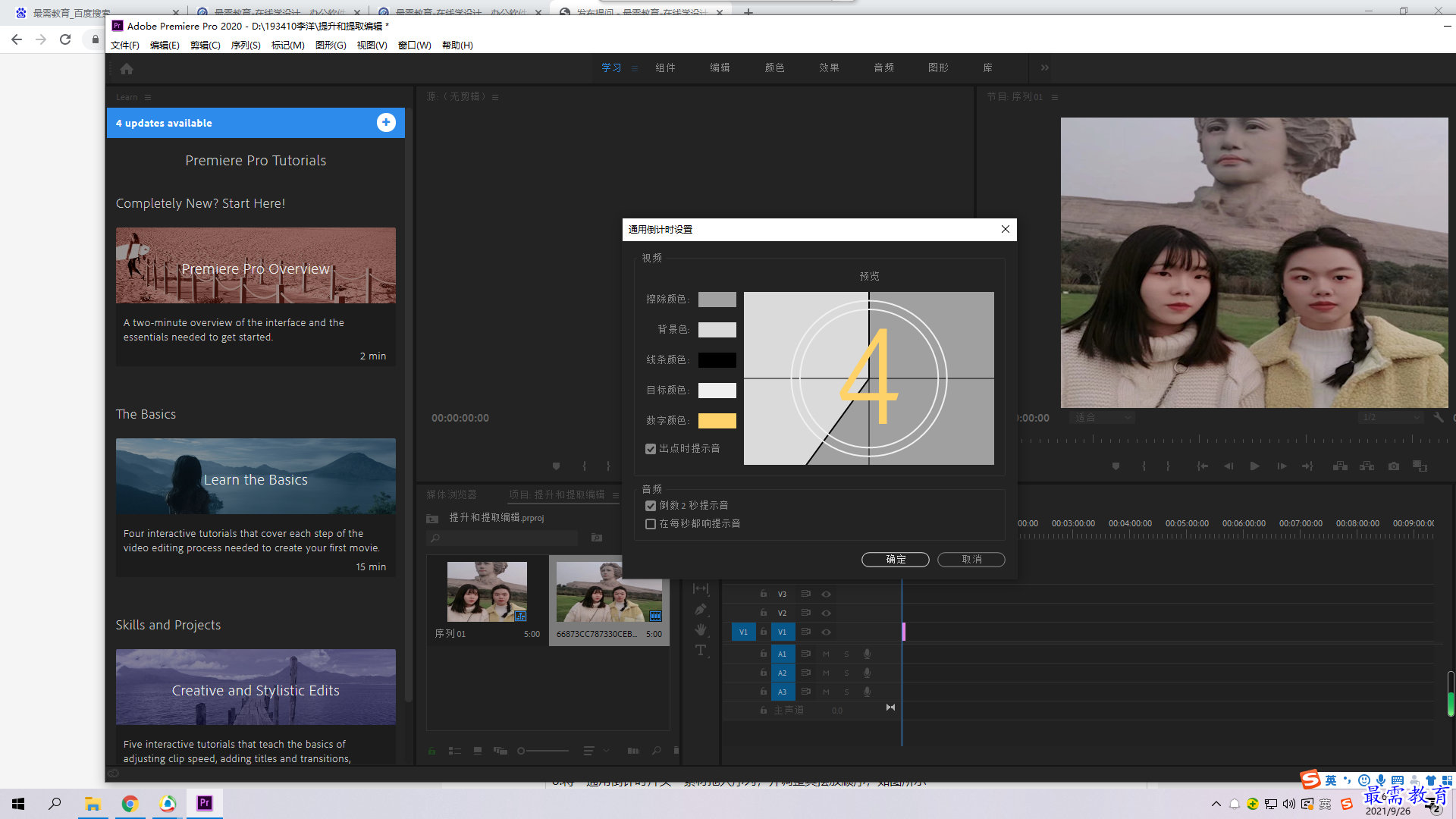Open the Premiere Pro Overview tutorial
Viewport: 1456px width, 819px height.
[x=256, y=297]
